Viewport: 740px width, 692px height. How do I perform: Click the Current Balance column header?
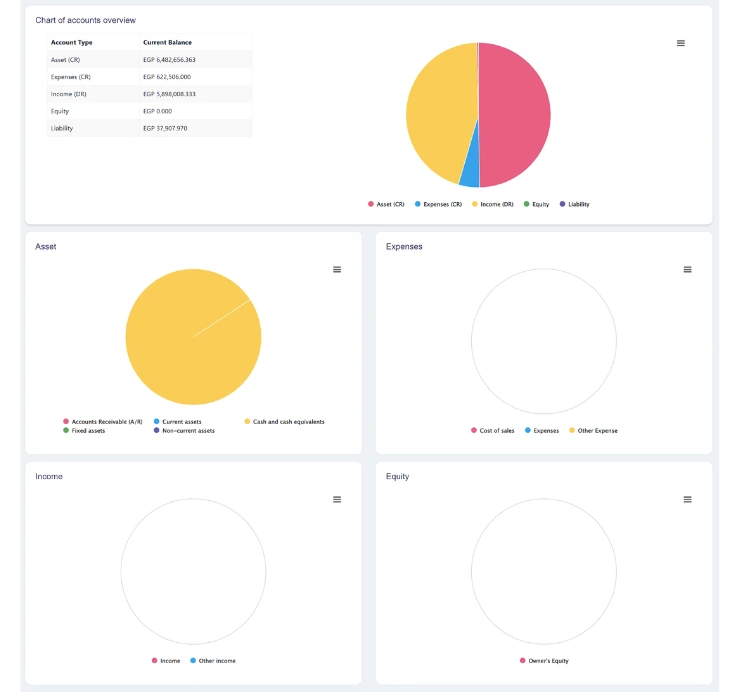click(x=167, y=42)
